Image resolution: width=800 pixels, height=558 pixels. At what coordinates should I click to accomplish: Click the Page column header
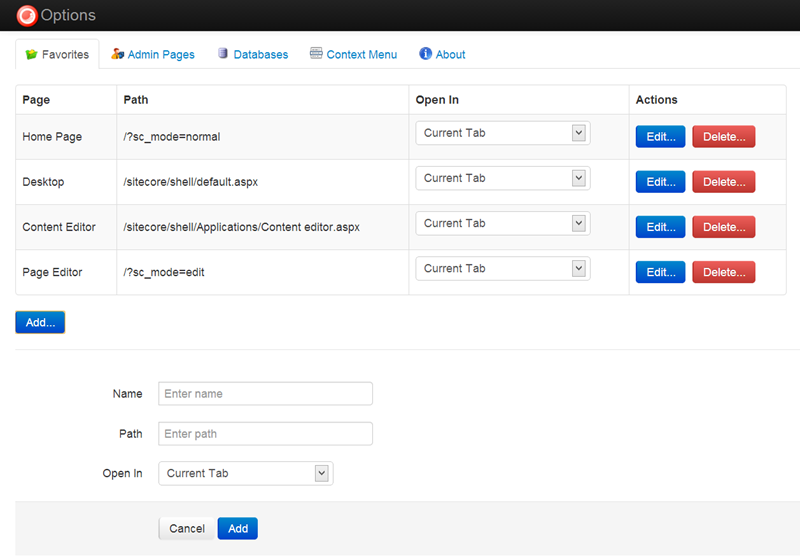click(36, 100)
